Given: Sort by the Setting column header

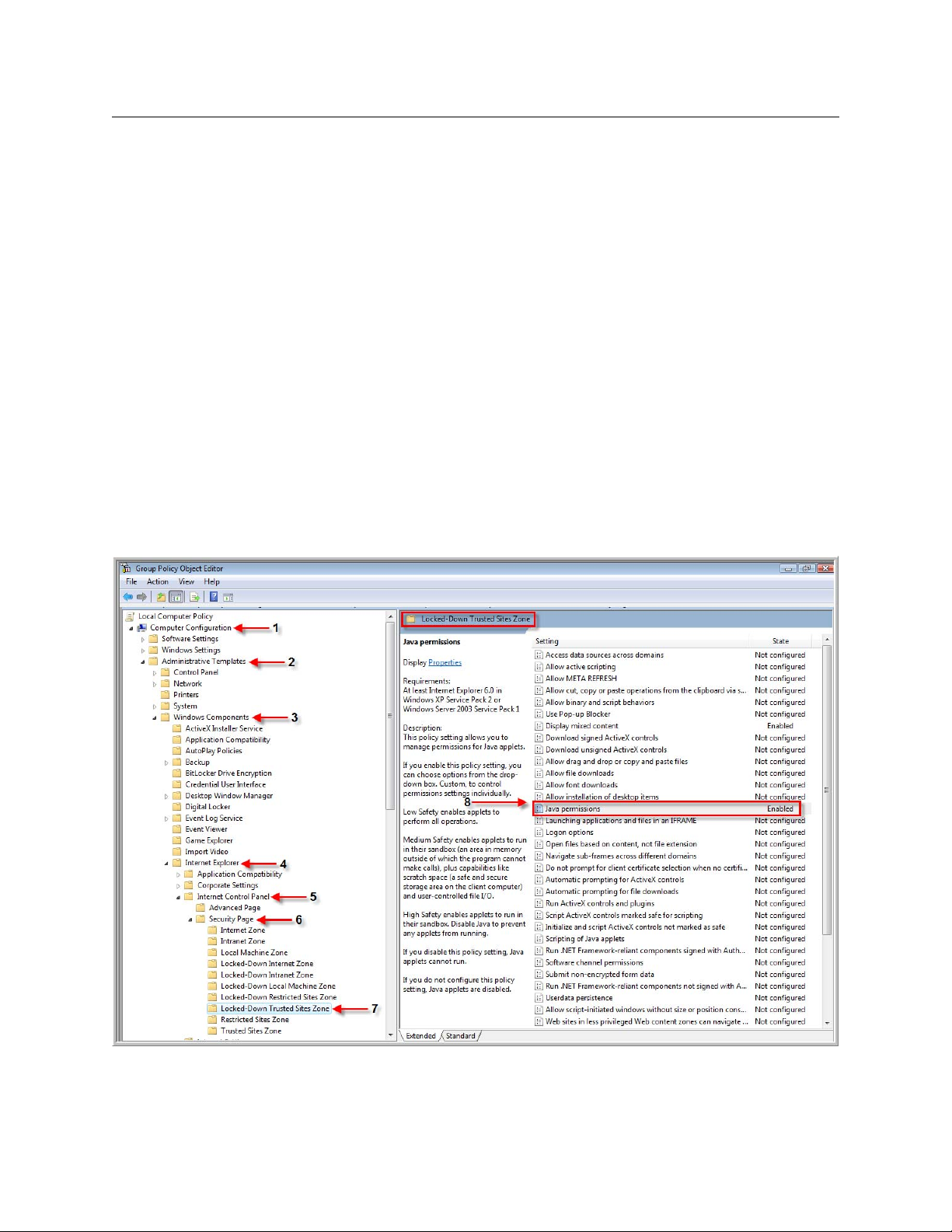Looking at the screenshot, I should click(640, 641).
